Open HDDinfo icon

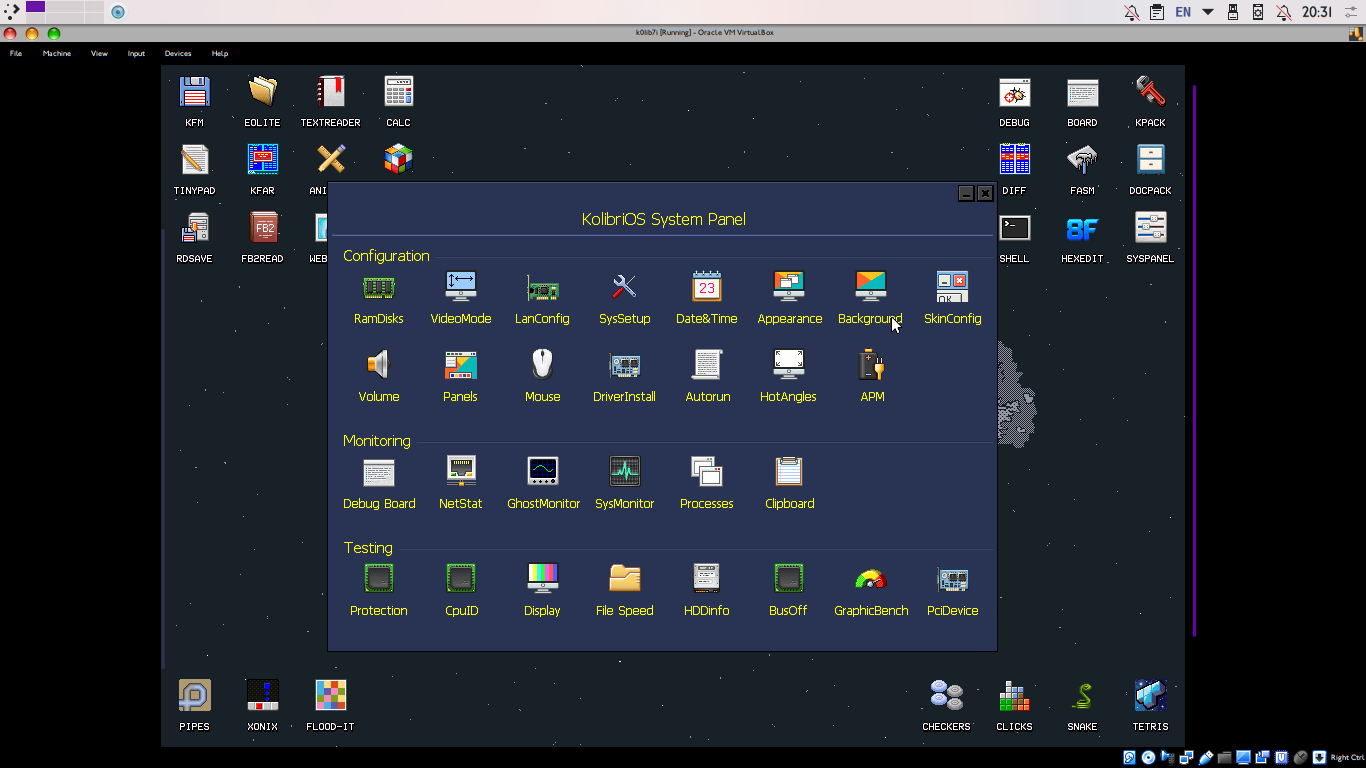[707, 579]
